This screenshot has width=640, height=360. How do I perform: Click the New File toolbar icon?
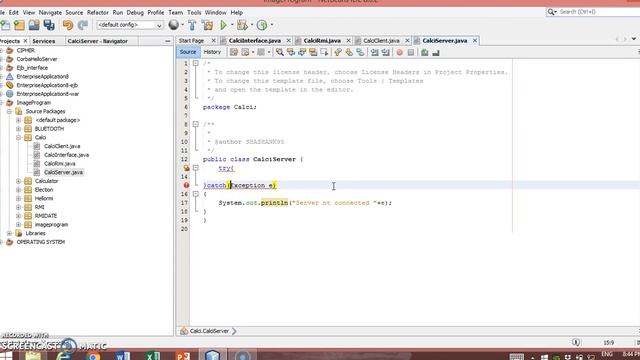pyautogui.click(x=5, y=25)
